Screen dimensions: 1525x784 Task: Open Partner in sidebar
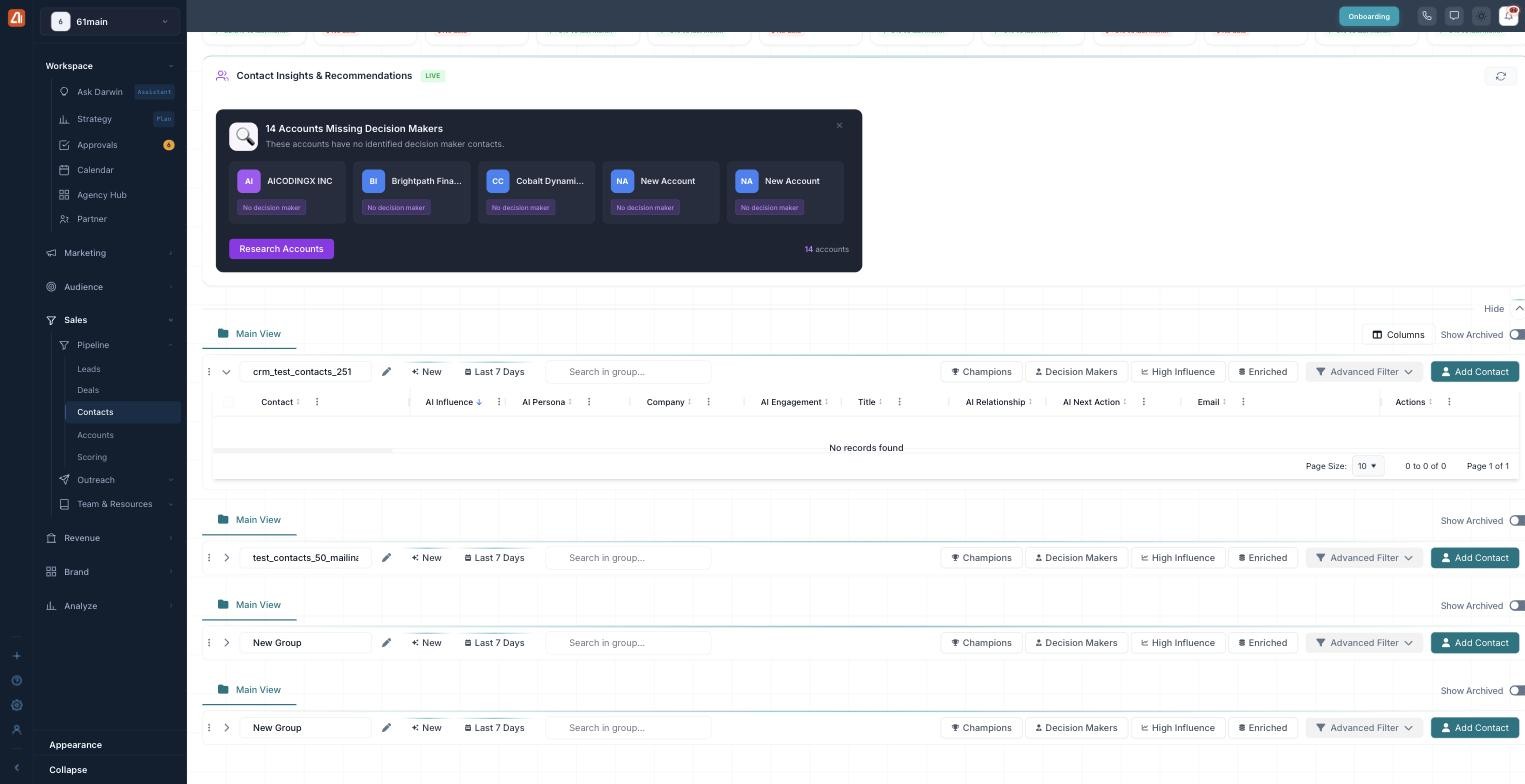coord(91,219)
